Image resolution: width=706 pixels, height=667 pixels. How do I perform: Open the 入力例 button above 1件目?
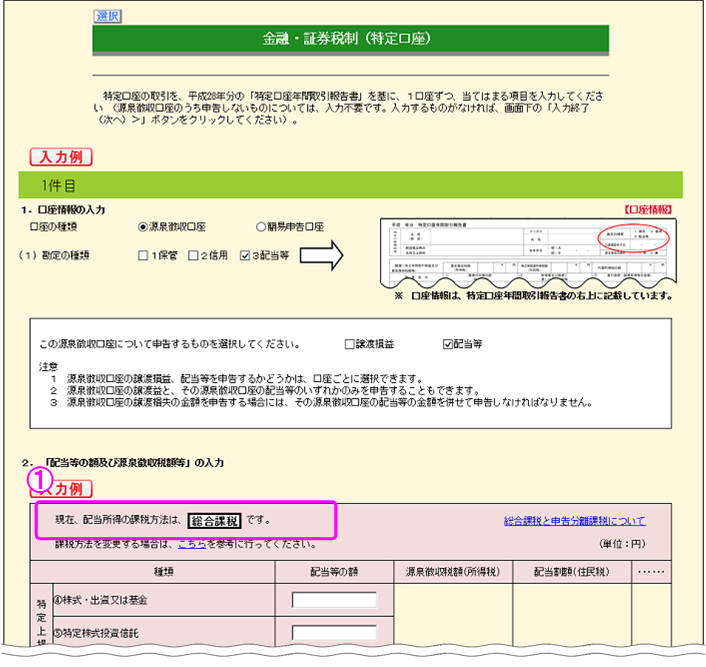tap(61, 157)
